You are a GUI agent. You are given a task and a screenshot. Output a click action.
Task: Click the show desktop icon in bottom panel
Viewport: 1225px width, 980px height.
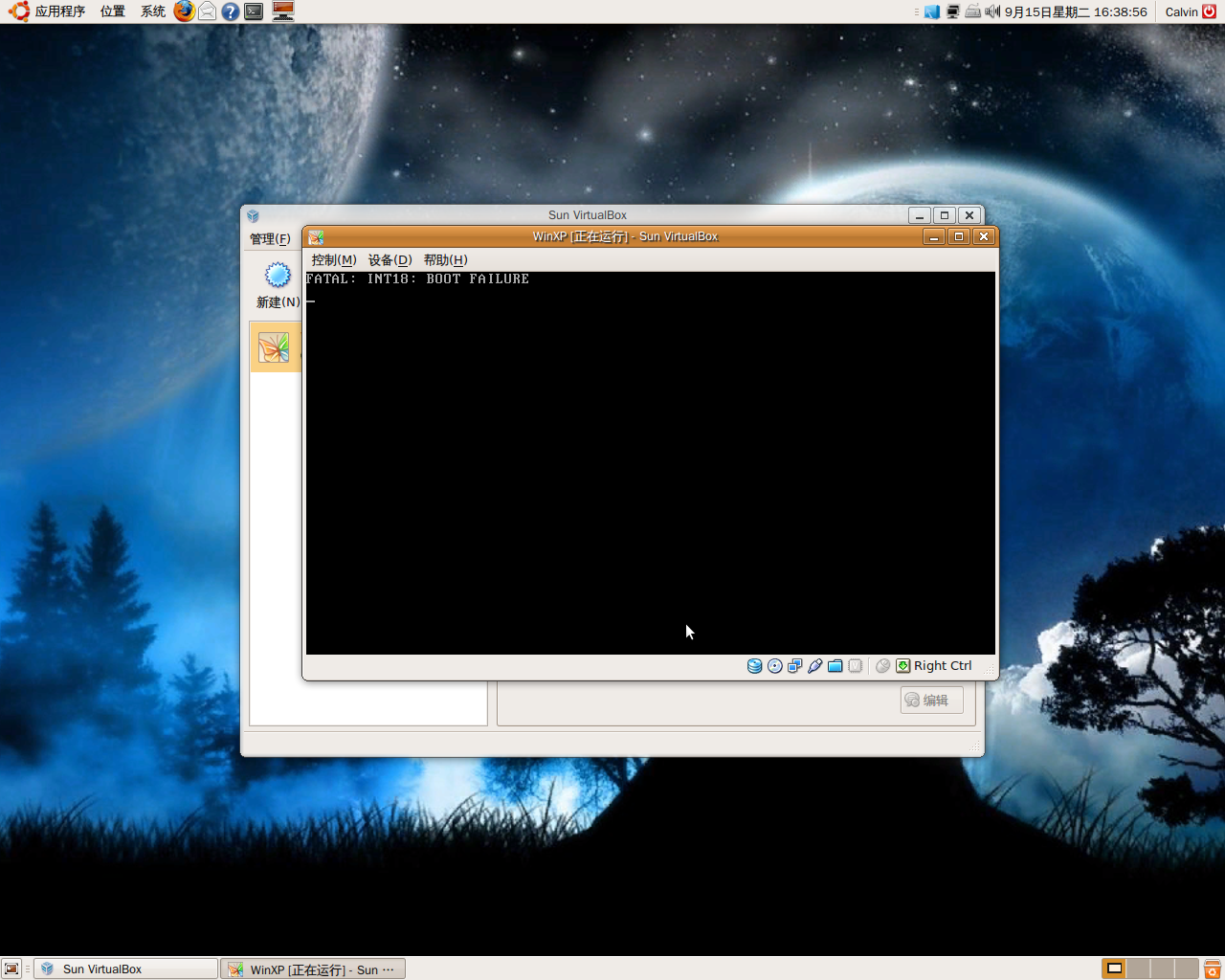click(11, 969)
